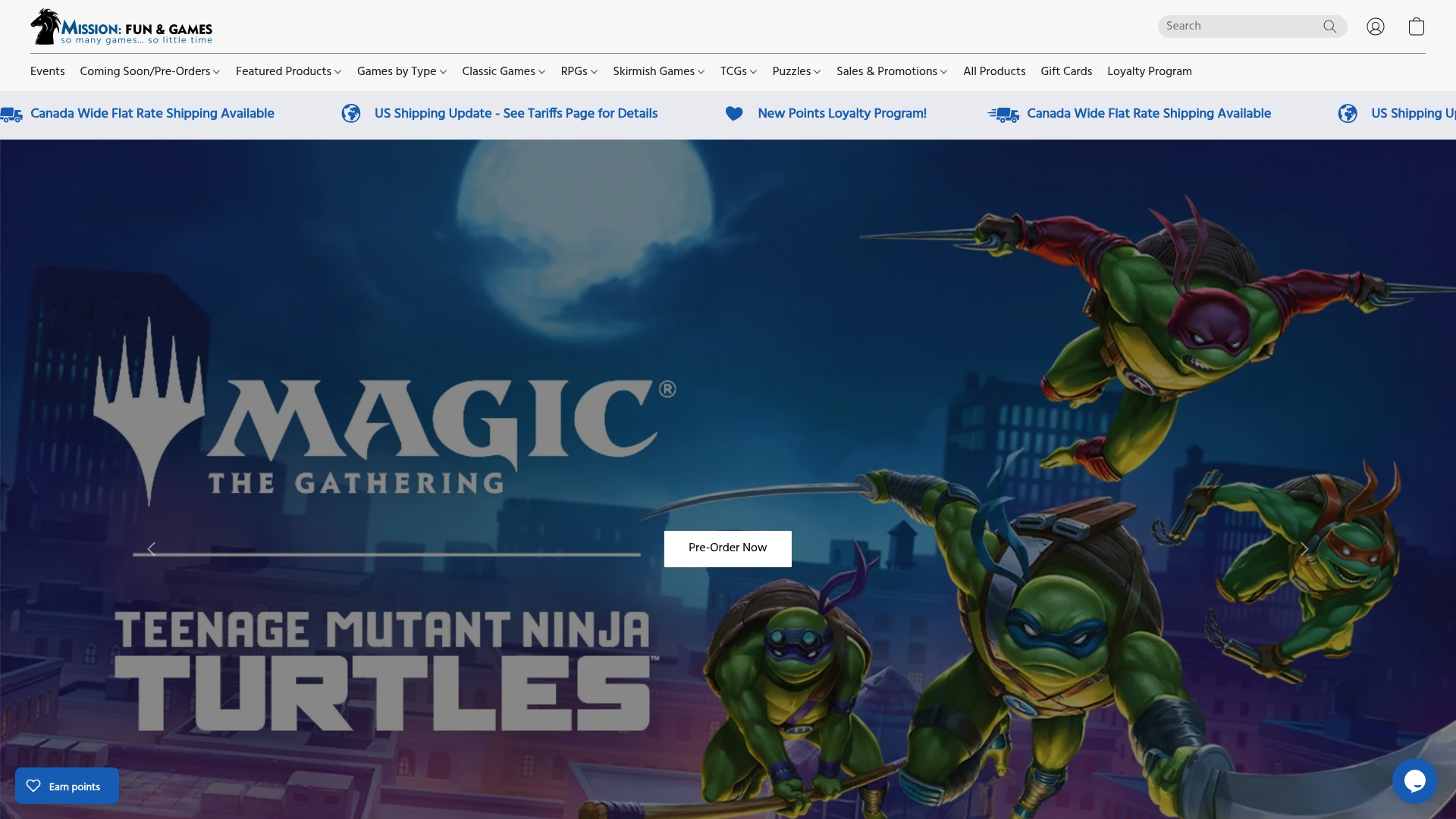Click the search magnifier icon
This screenshot has width=1456, height=819.
[1330, 26]
